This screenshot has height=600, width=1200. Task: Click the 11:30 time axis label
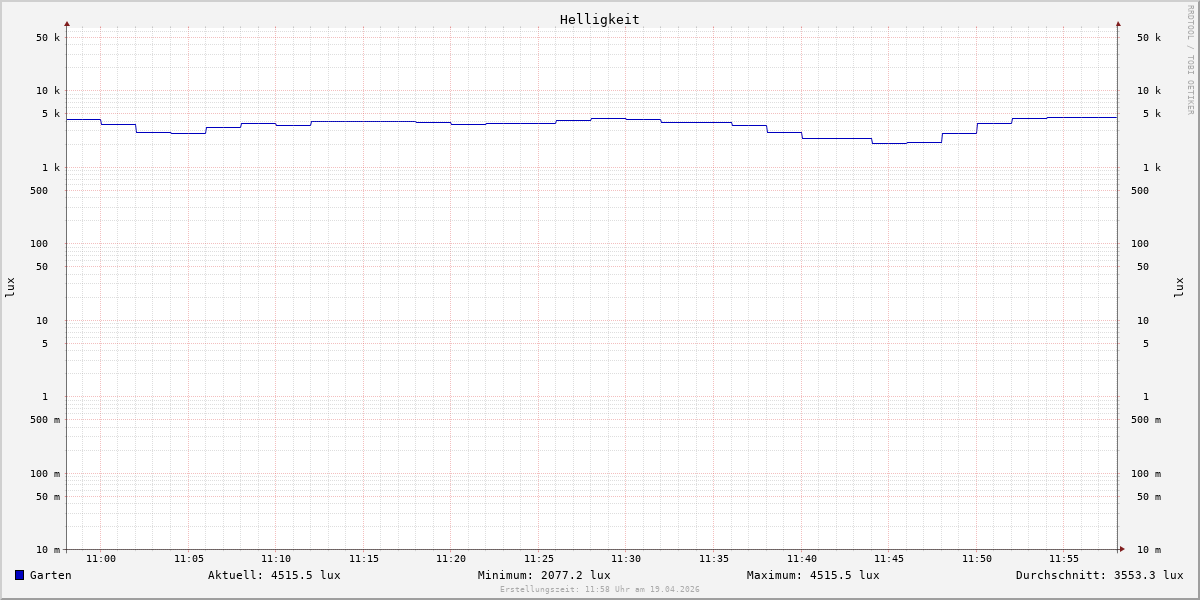pyautogui.click(x=626, y=559)
